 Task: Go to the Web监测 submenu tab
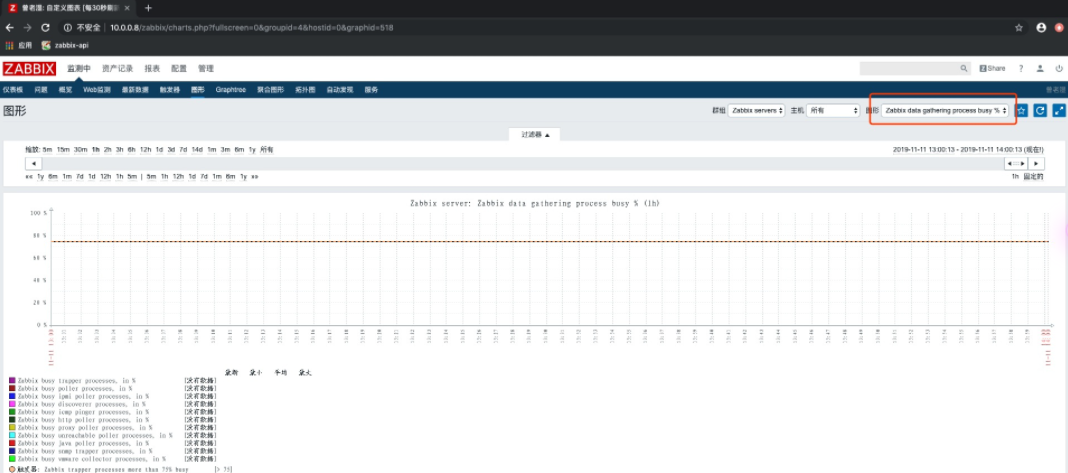(x=97, y=90)
